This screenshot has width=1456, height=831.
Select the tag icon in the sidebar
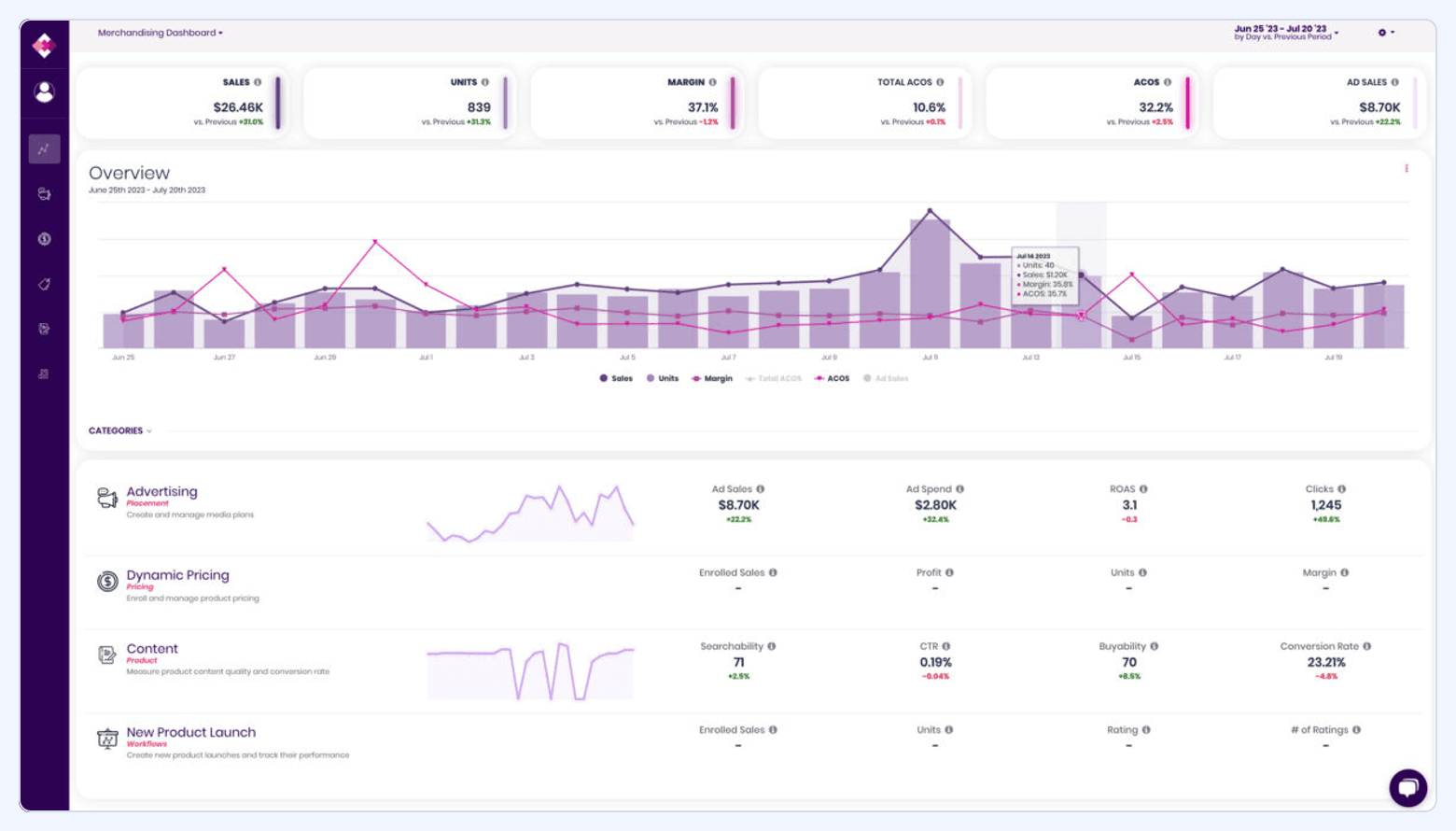click(43, 284)
